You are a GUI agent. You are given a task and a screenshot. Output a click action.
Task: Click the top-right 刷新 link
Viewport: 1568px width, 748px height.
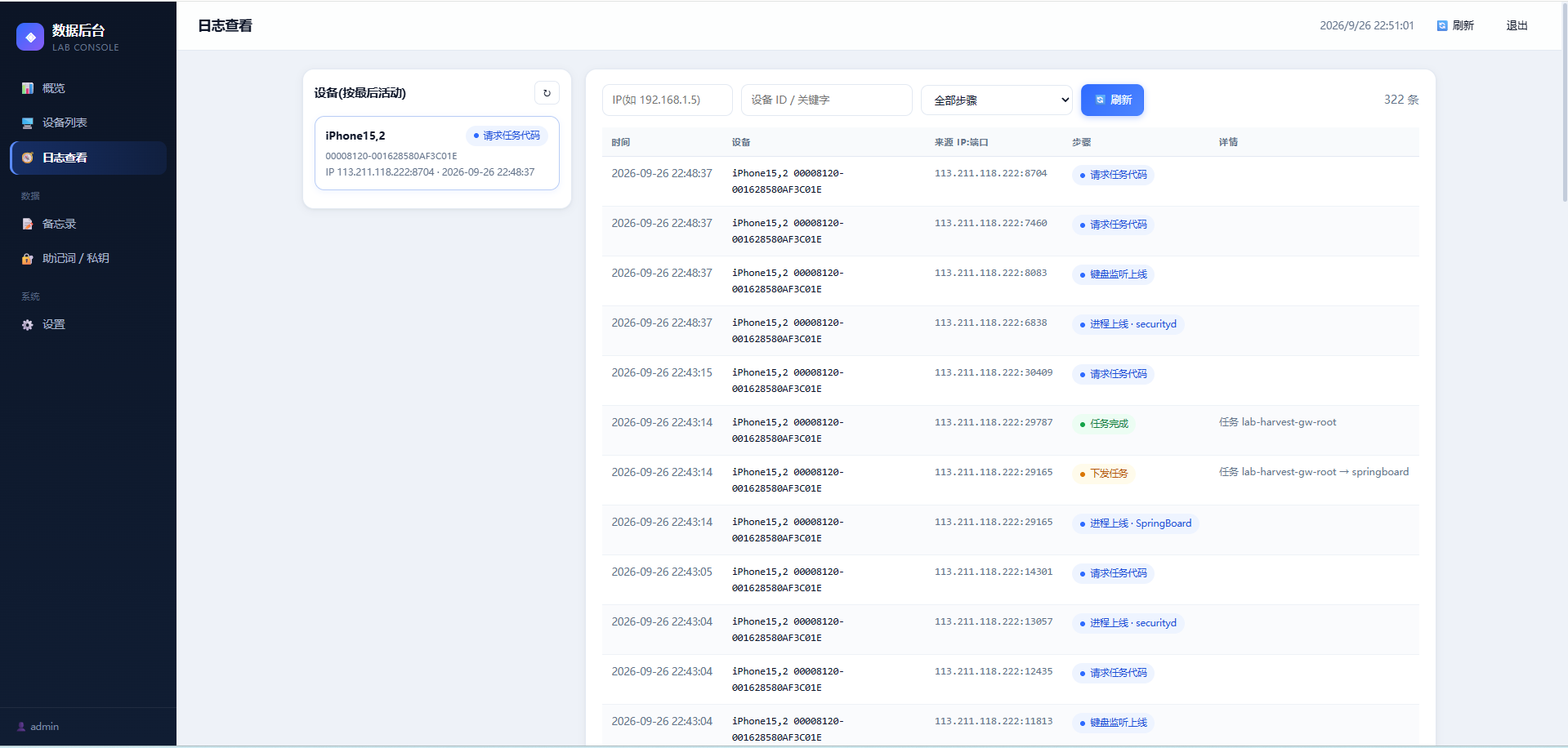point(1455,26)
